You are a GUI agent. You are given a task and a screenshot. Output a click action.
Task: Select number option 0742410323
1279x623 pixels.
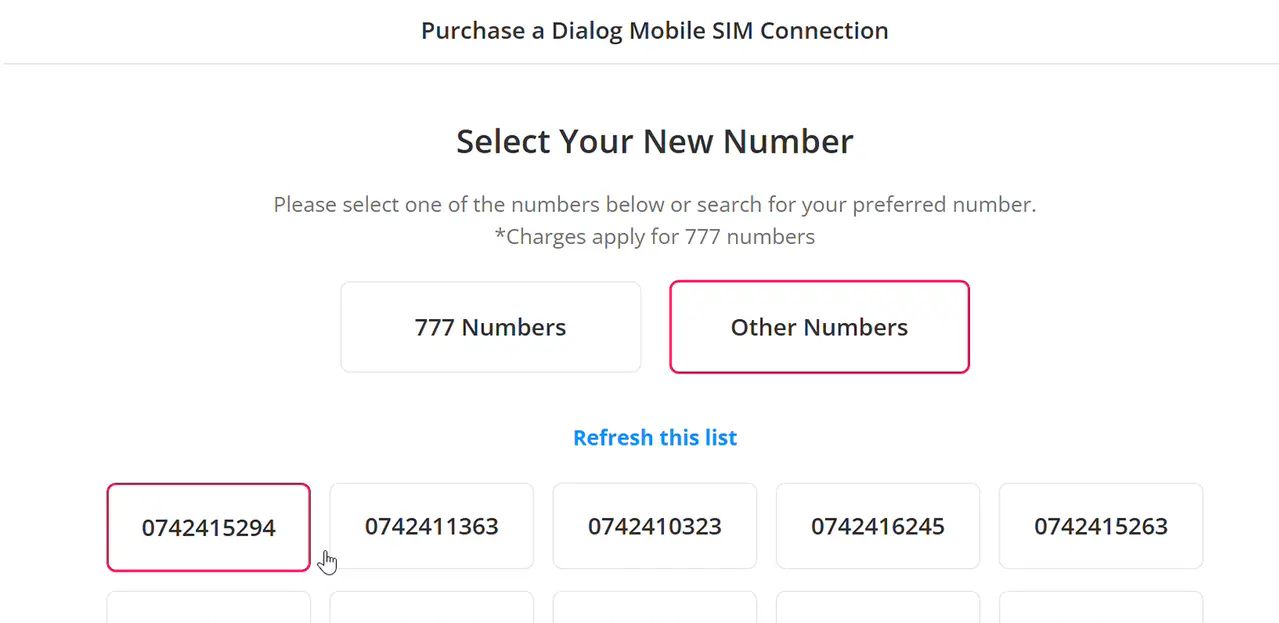654,527
